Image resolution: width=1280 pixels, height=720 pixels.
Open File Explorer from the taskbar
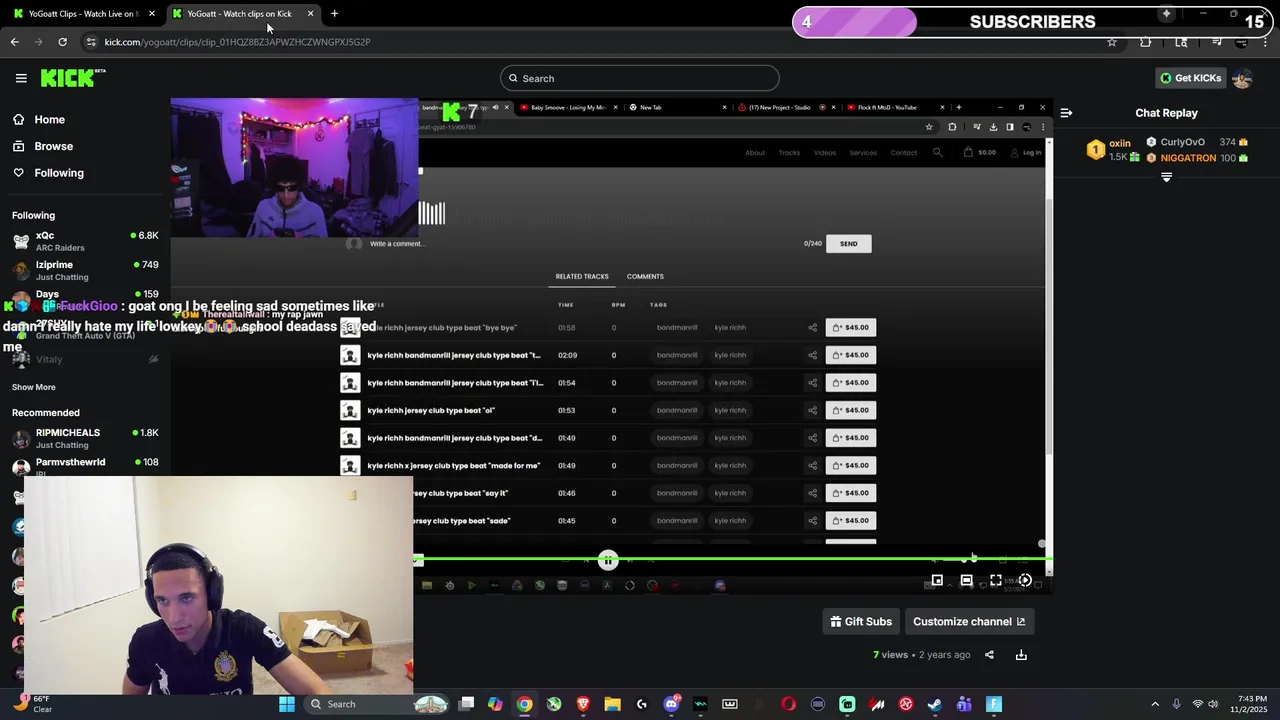[x=612, y=704]
